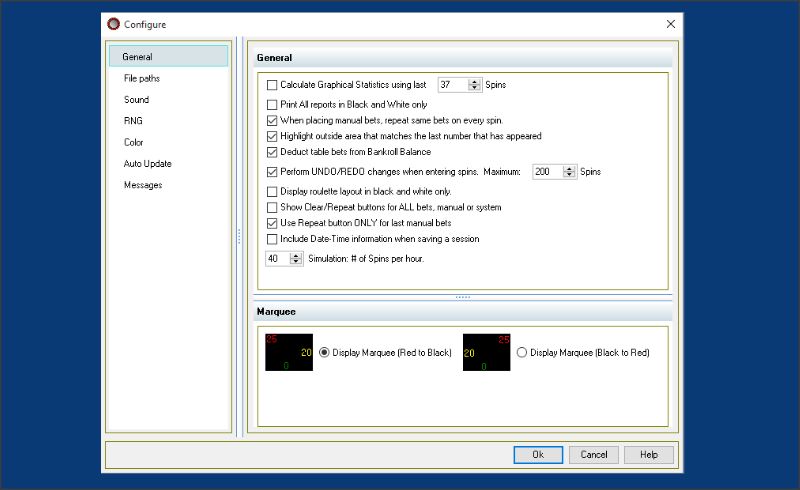
Task: Click the spins per hour field showing 40
Action: (x=277, y=259)
